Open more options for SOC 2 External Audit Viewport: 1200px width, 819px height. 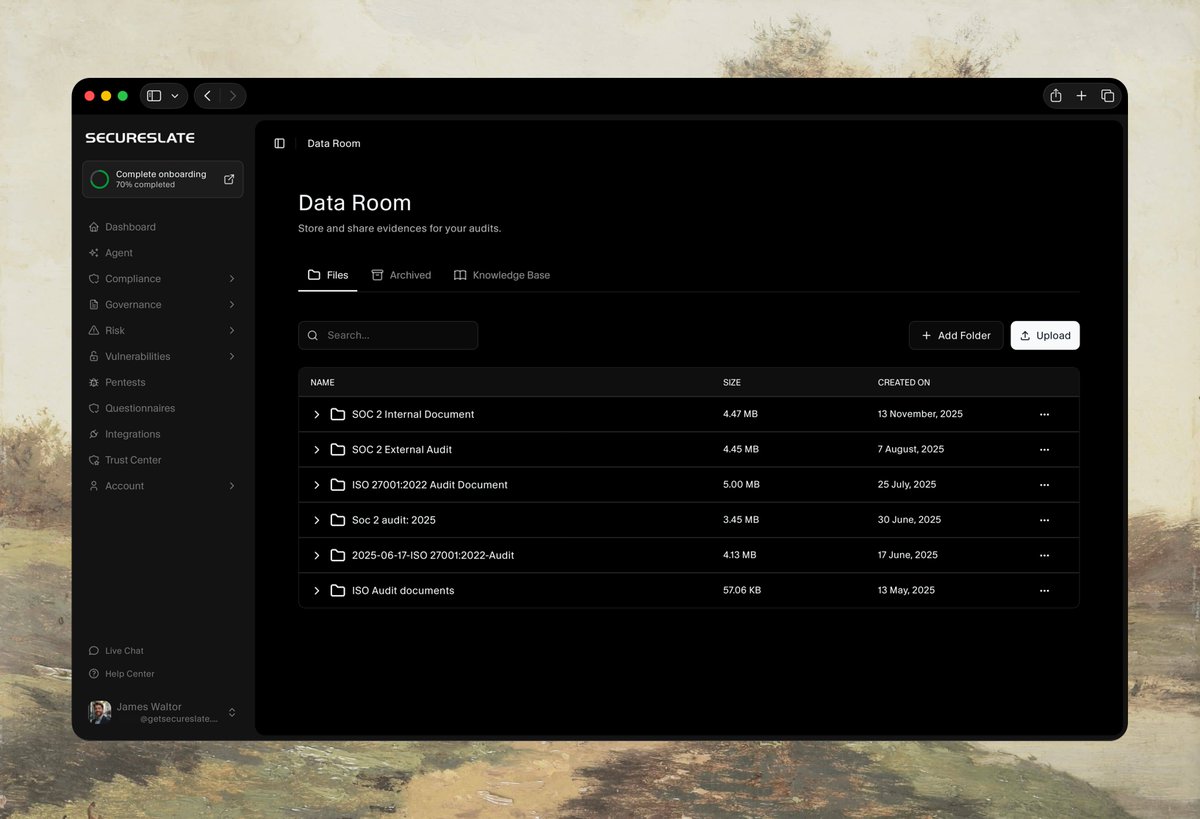click(1044, 450)
